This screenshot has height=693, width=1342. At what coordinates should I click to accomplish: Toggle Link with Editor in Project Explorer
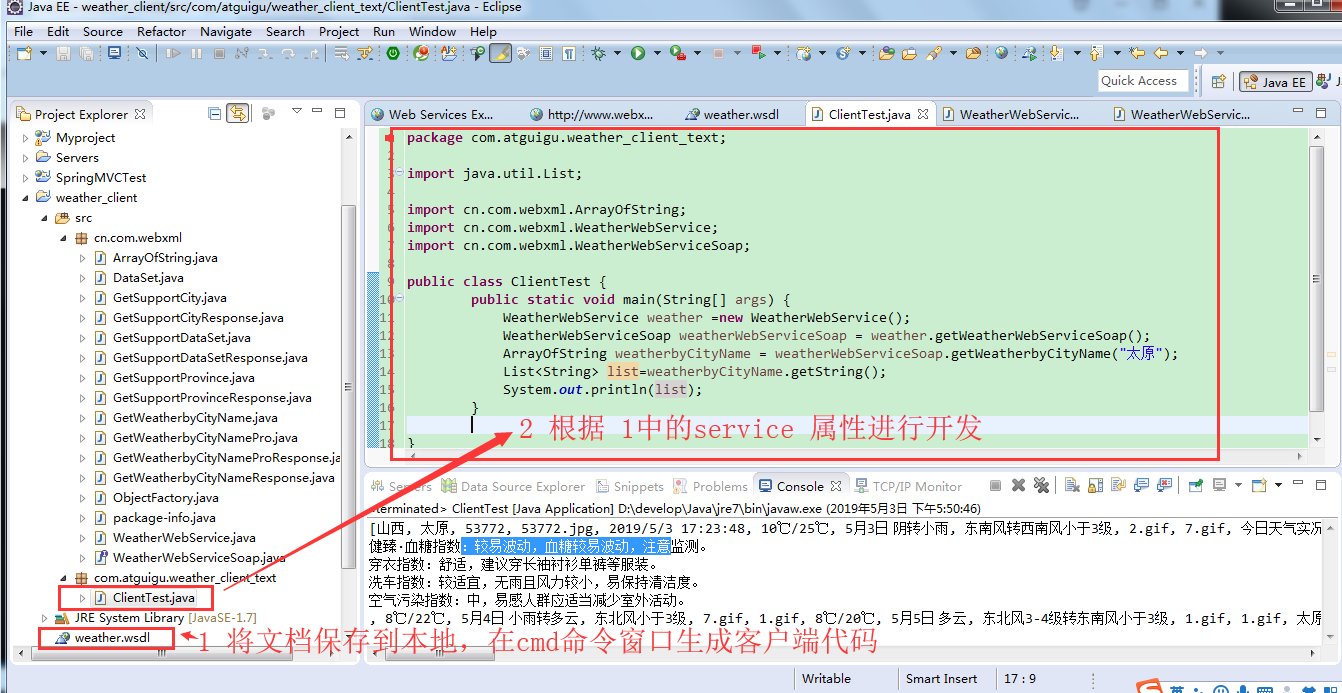(x=237, y=114)
